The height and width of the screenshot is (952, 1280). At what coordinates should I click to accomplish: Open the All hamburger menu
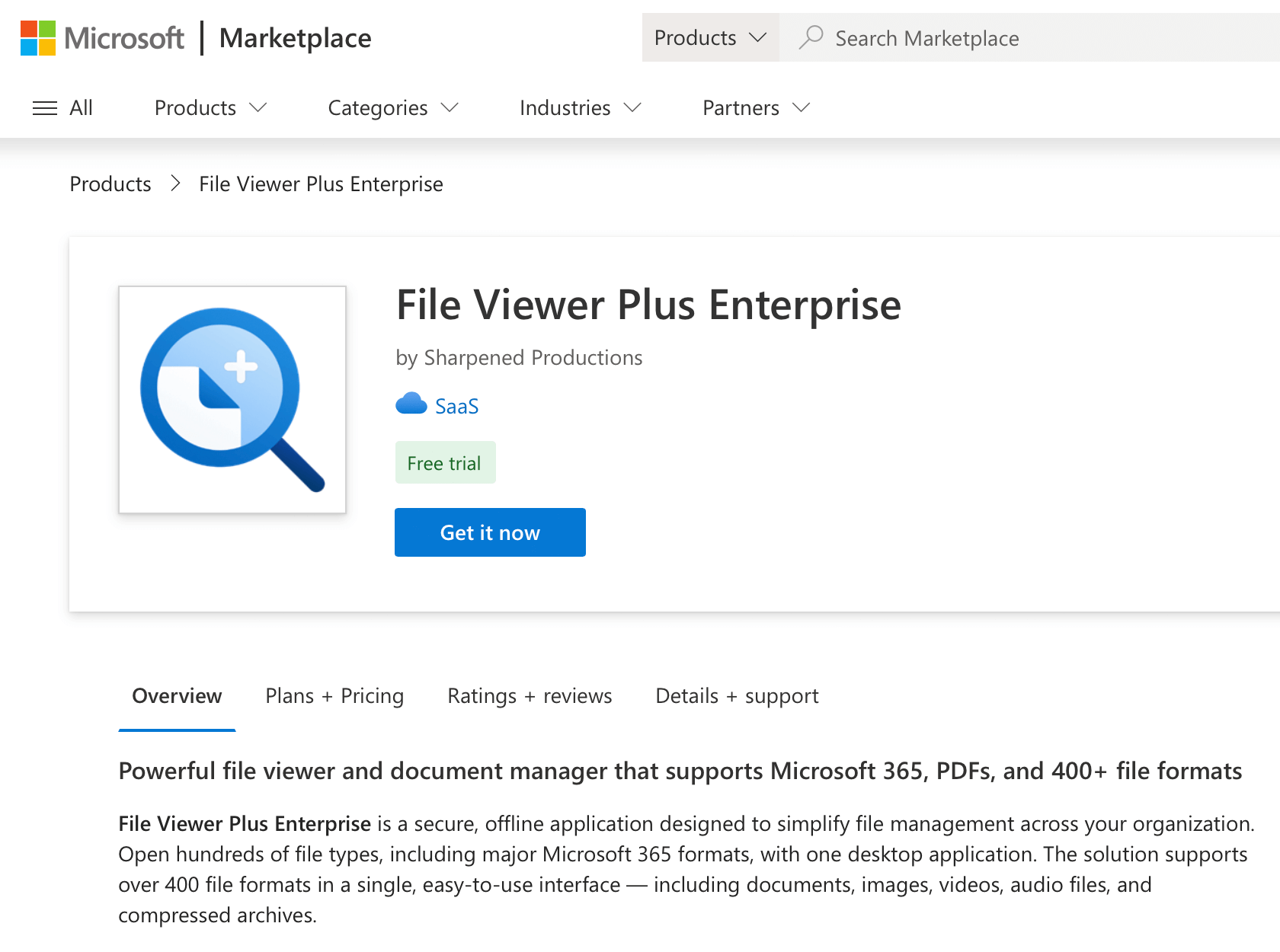tap(62, 108)
